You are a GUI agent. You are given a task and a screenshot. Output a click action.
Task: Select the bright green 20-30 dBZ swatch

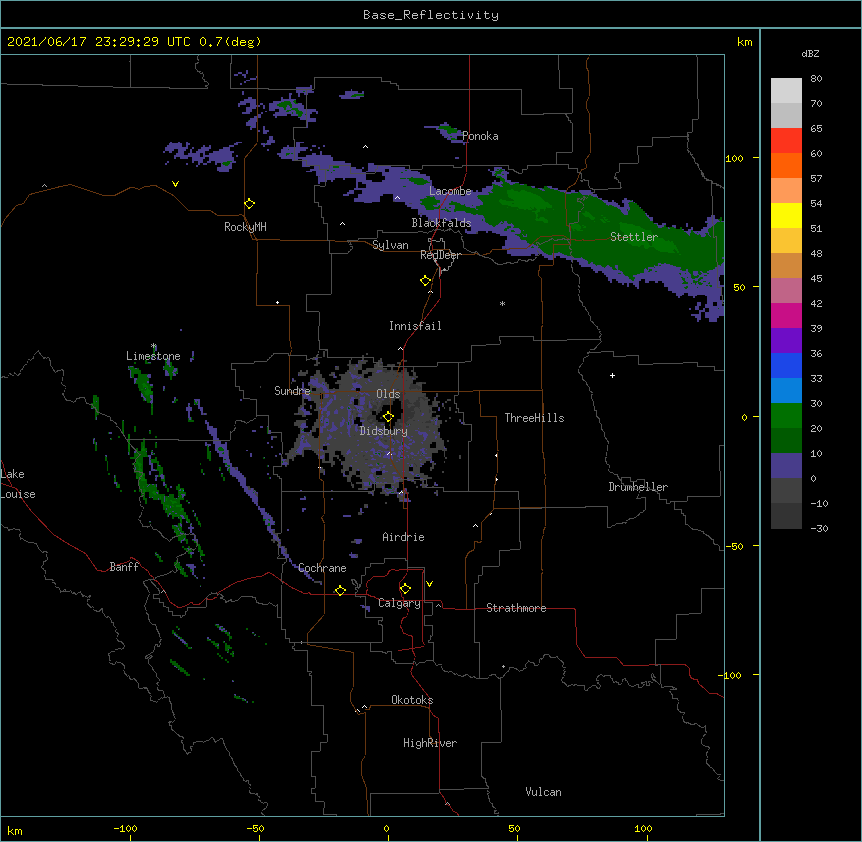(x=786, y=416)
